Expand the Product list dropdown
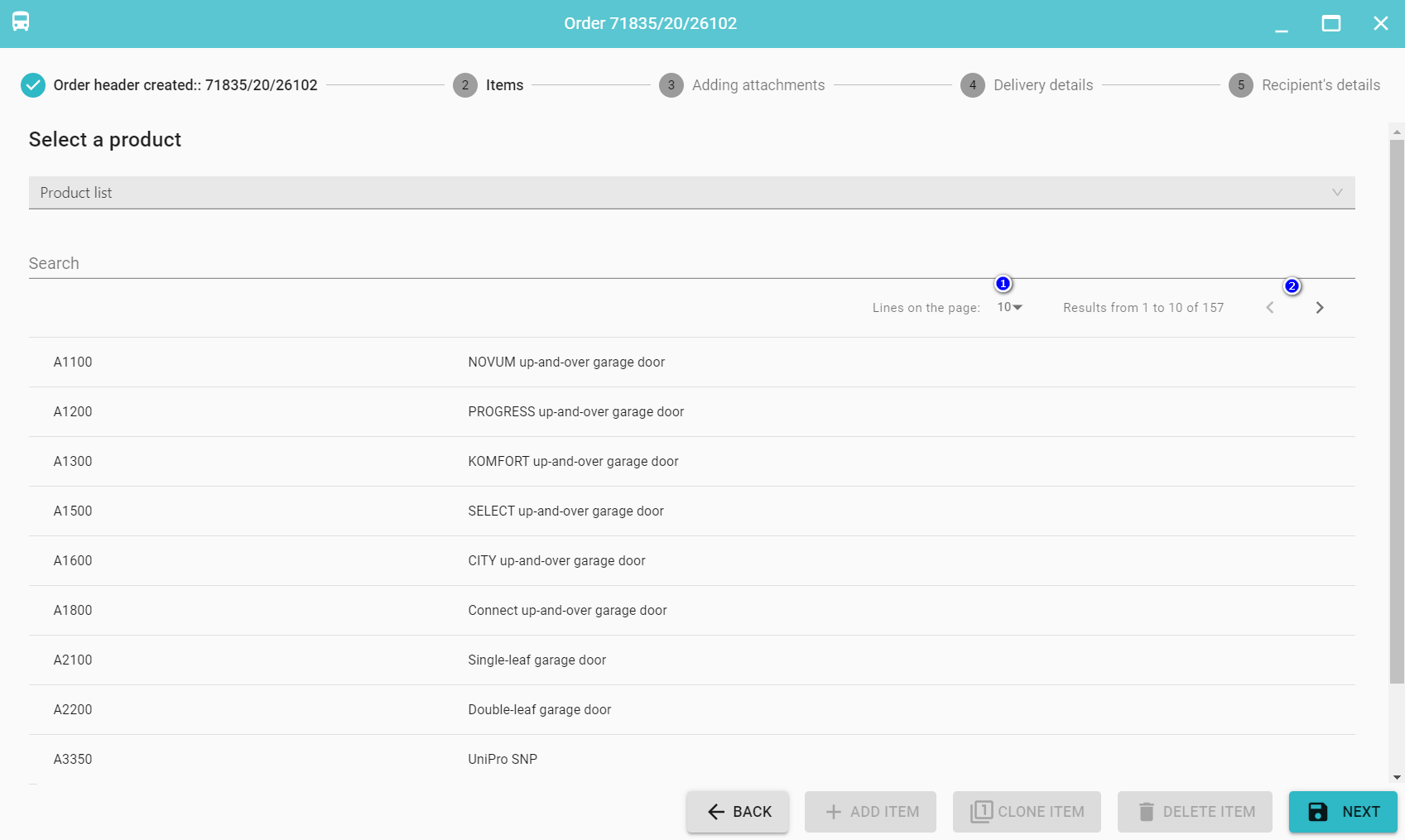This screenshot has height=840, width=1405. pyautogui.click(x=691, y=193)
